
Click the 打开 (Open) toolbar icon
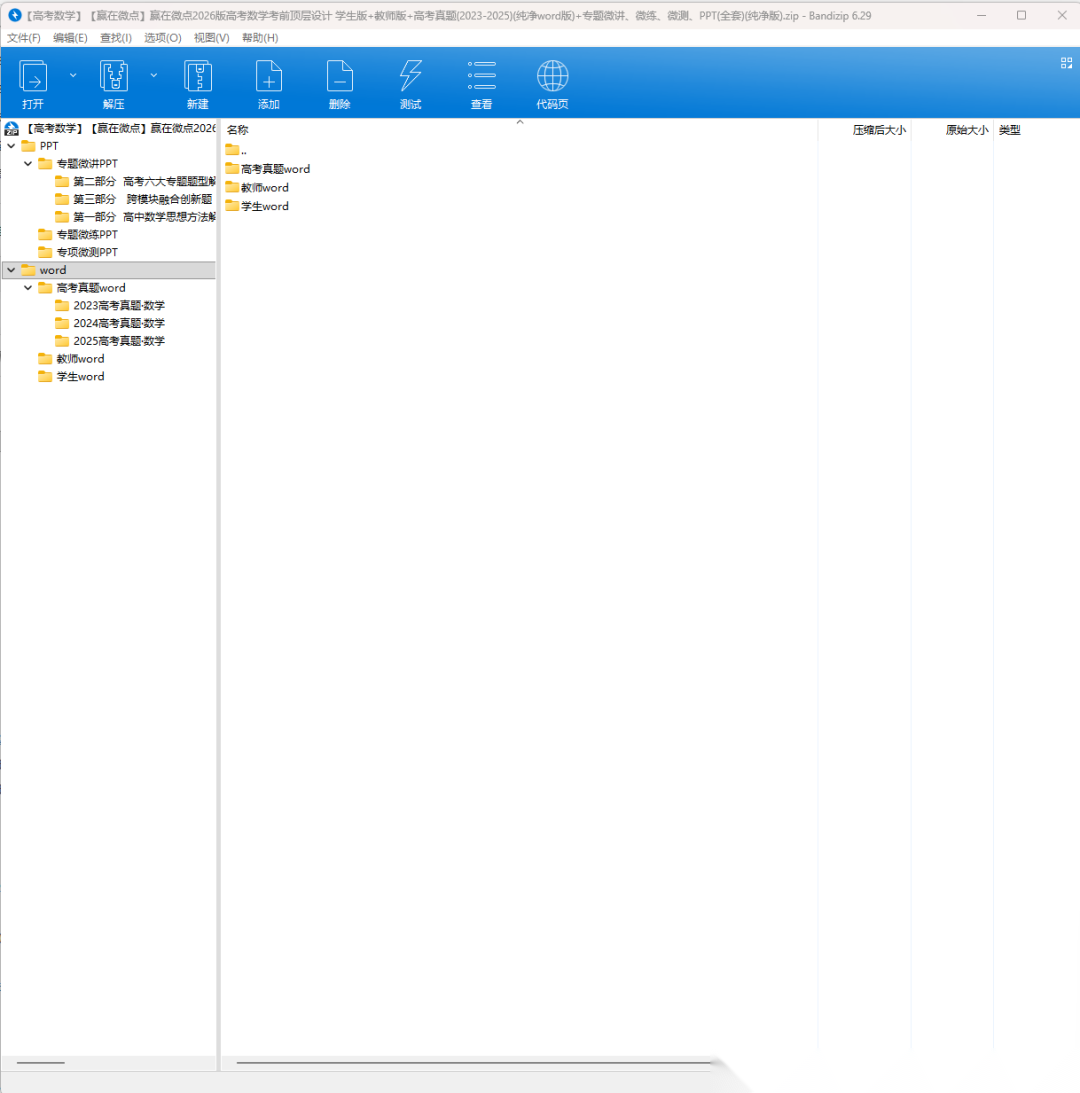(33, 77)
